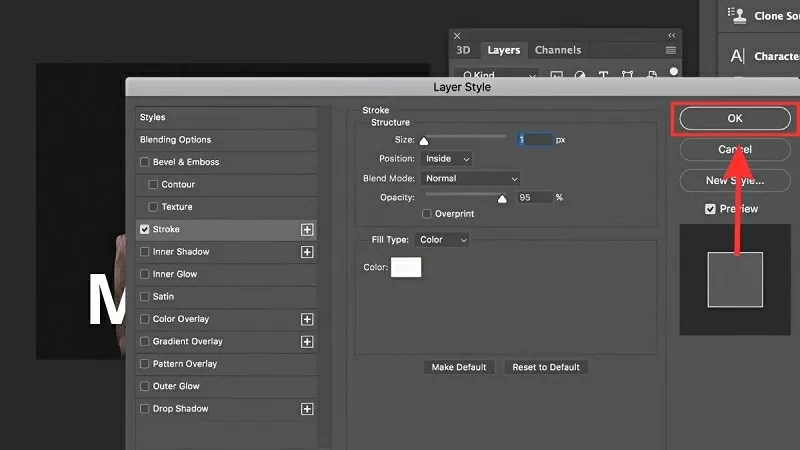Click the Make Default button
Viewport: 800px width, 450px height.
tap(459, 367)
